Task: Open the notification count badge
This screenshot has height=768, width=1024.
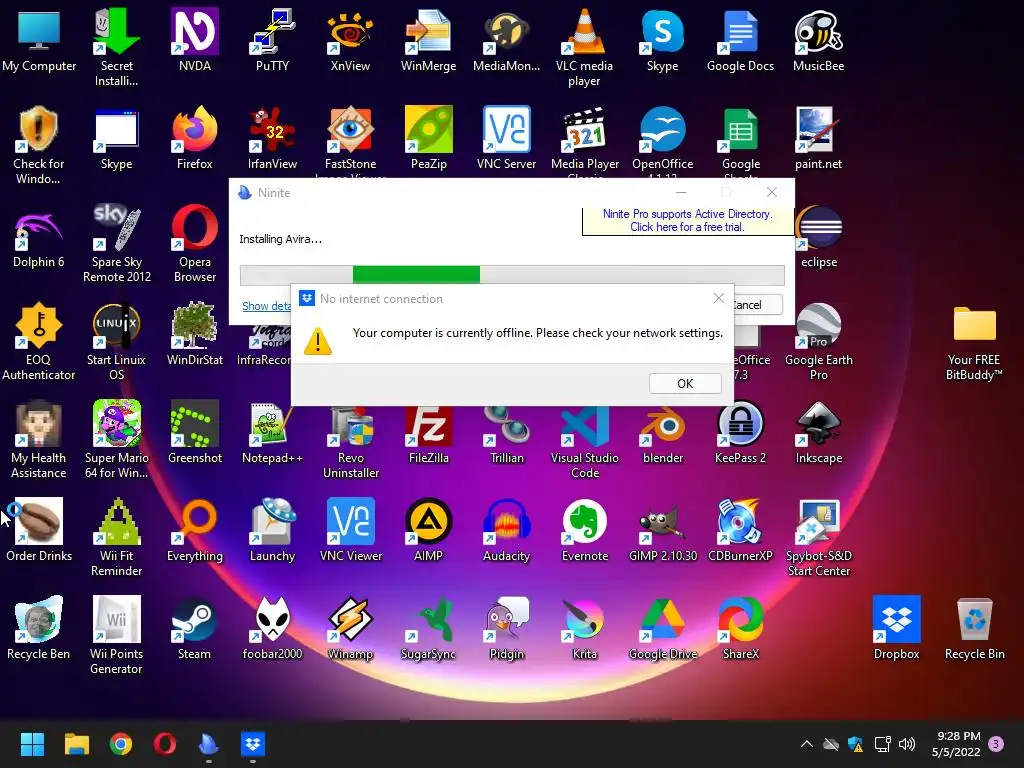Action: tap(996, 744)
